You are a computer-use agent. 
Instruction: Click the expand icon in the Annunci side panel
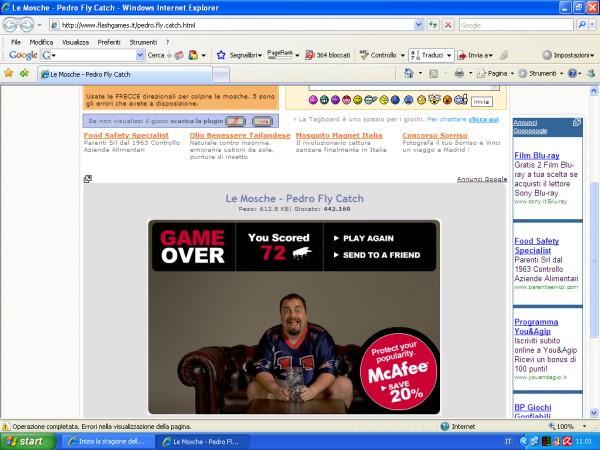[x=576, y=122]
